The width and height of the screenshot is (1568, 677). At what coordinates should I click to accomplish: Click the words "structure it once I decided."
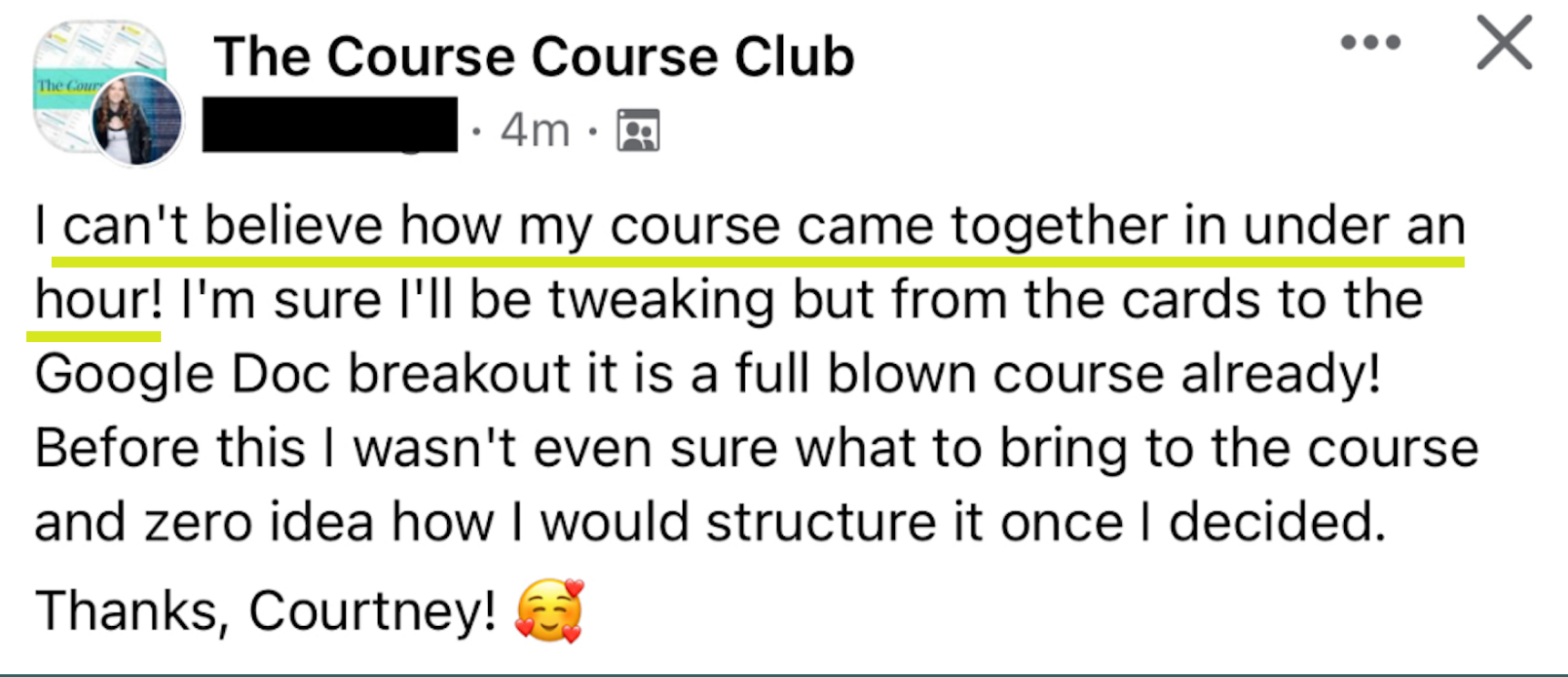click(x=1045, y=522)
